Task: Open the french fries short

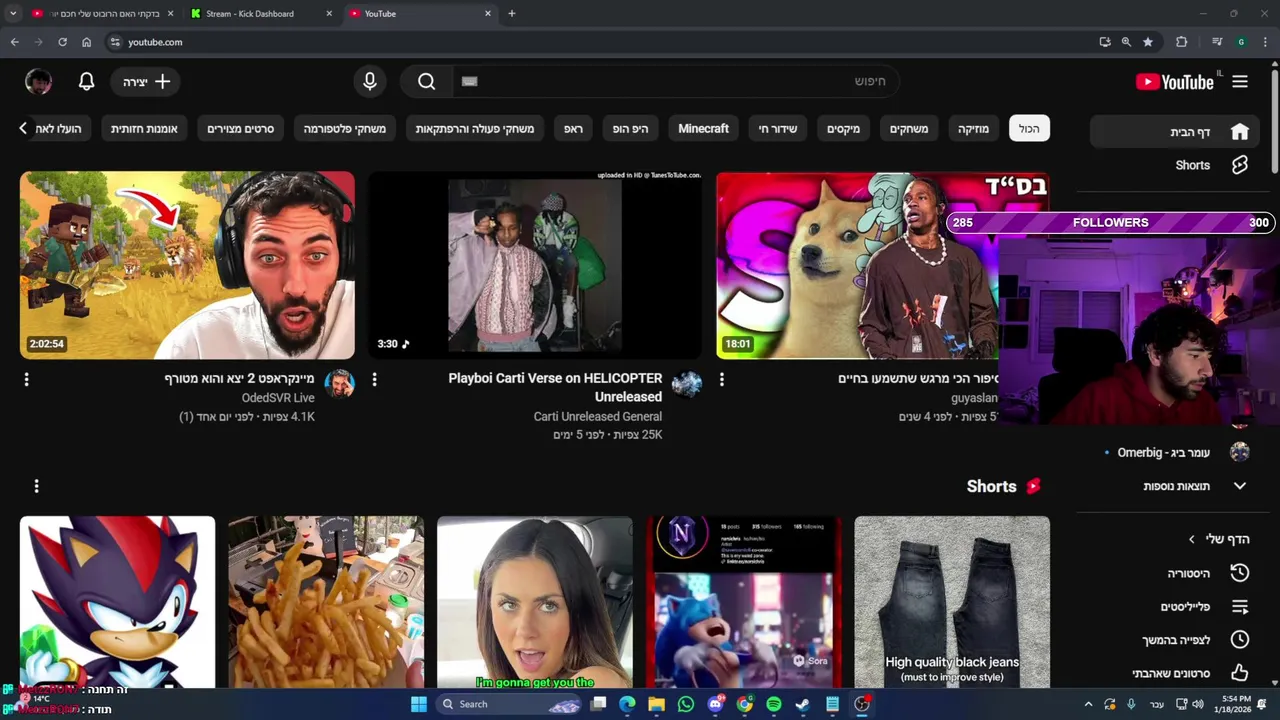Action: [x=326, y=602]
